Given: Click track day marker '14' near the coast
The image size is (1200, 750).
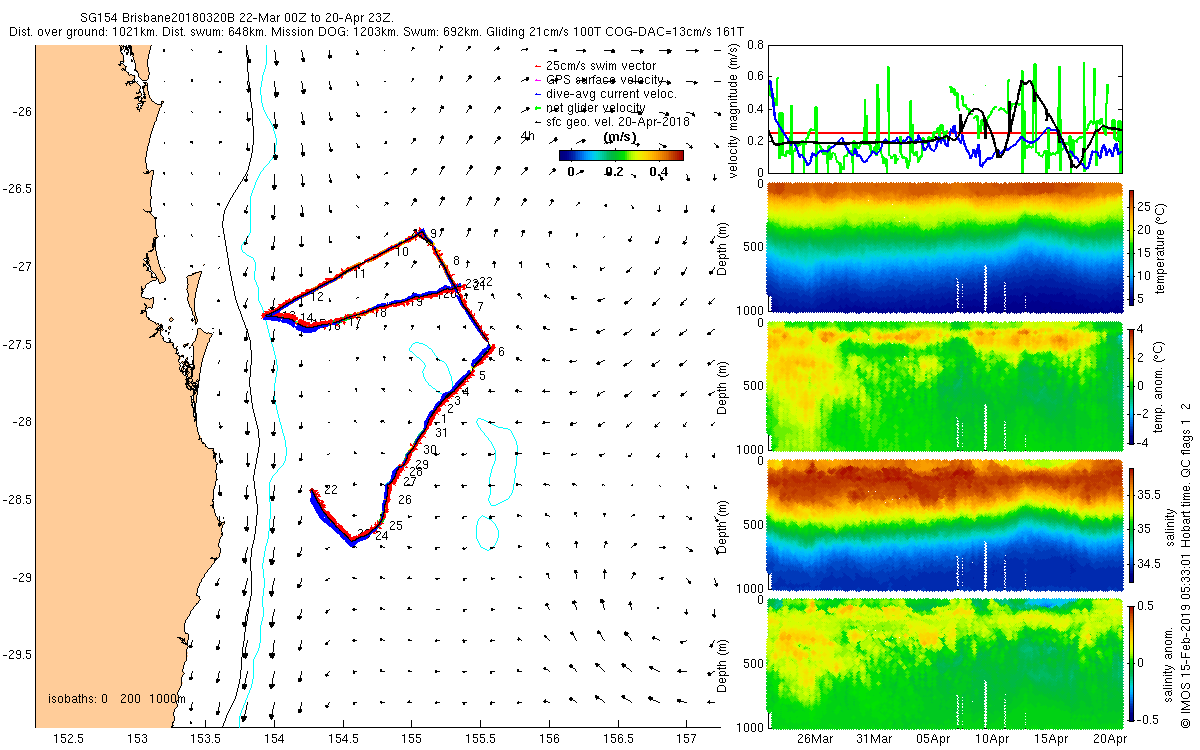Looking at the screenshot, I should (307, 318).
